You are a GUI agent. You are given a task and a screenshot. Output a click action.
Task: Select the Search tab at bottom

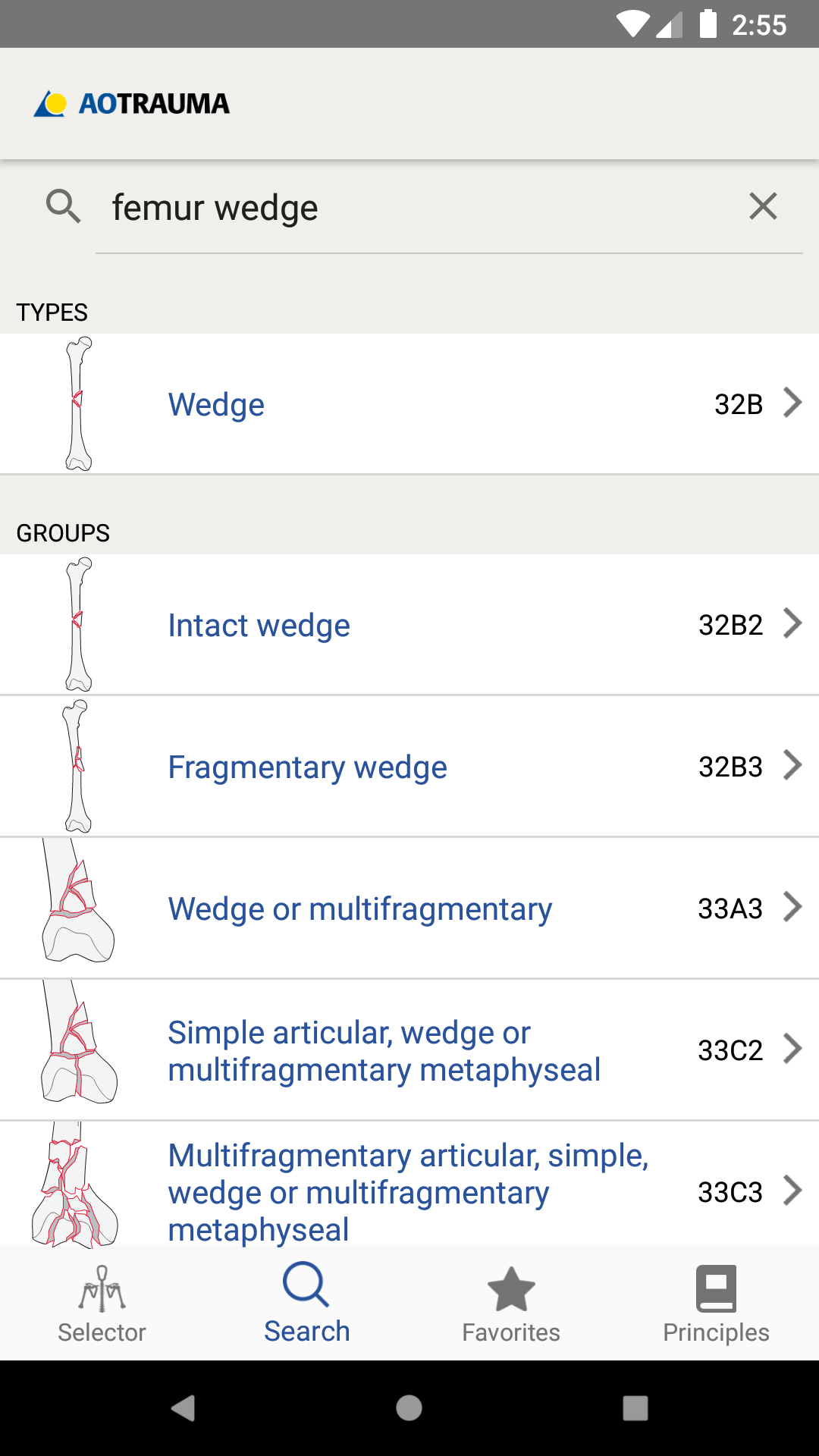click(307, 1303)
